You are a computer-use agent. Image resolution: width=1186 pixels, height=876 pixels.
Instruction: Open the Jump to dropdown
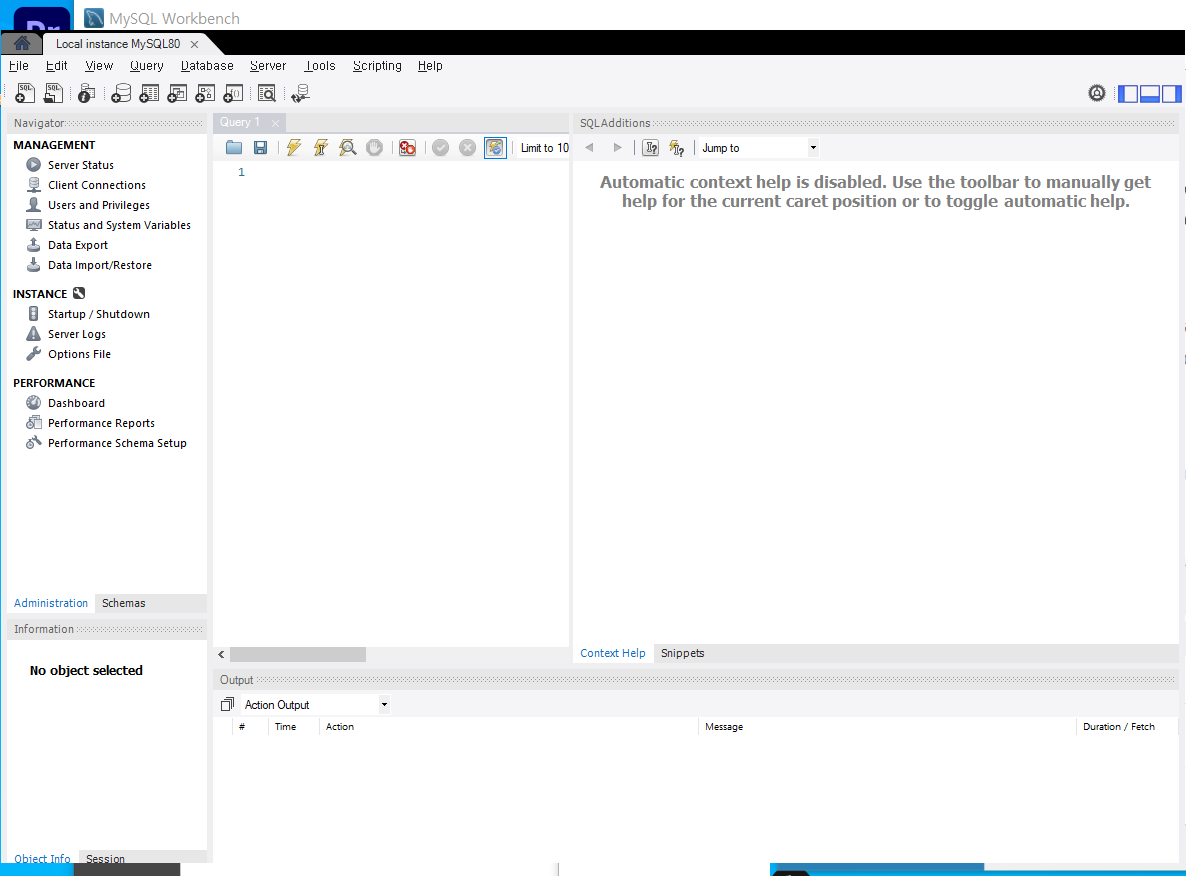pos(759,148)
